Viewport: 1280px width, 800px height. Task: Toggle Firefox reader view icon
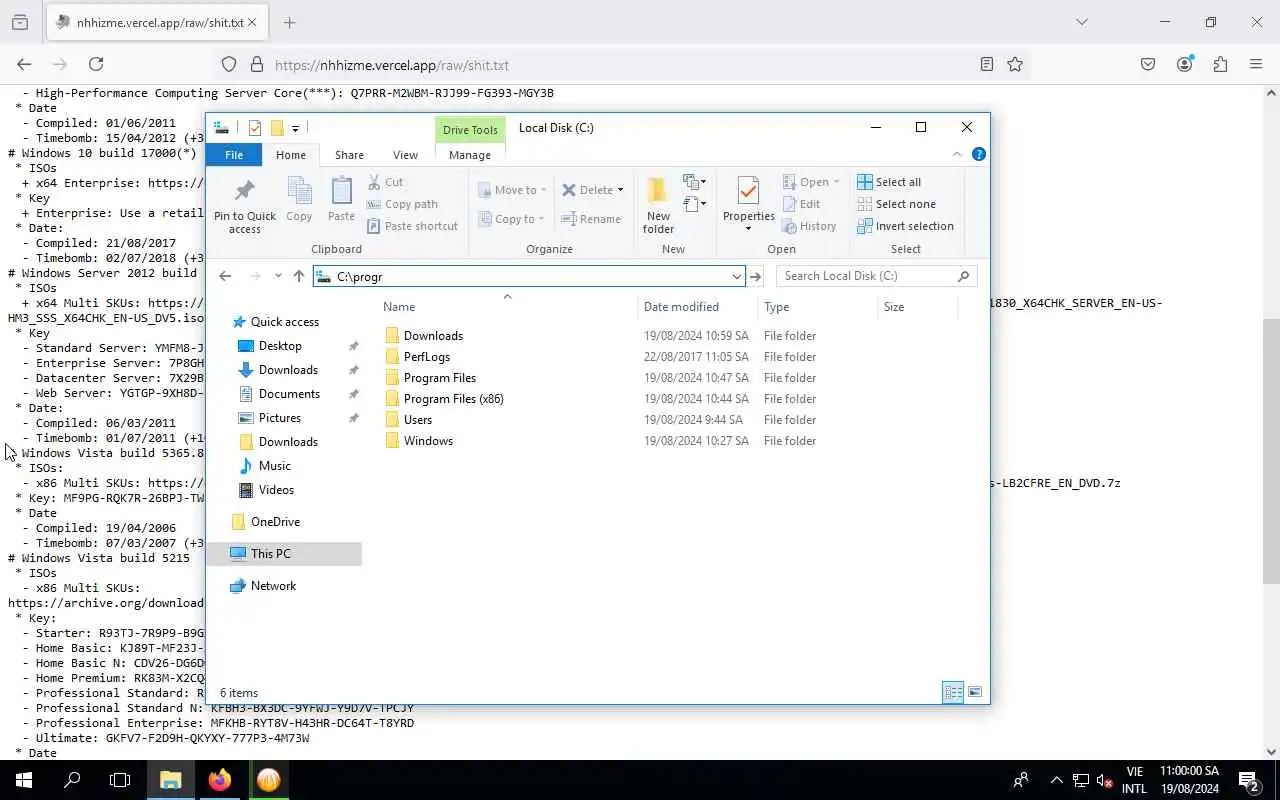(x=987, y=64)
